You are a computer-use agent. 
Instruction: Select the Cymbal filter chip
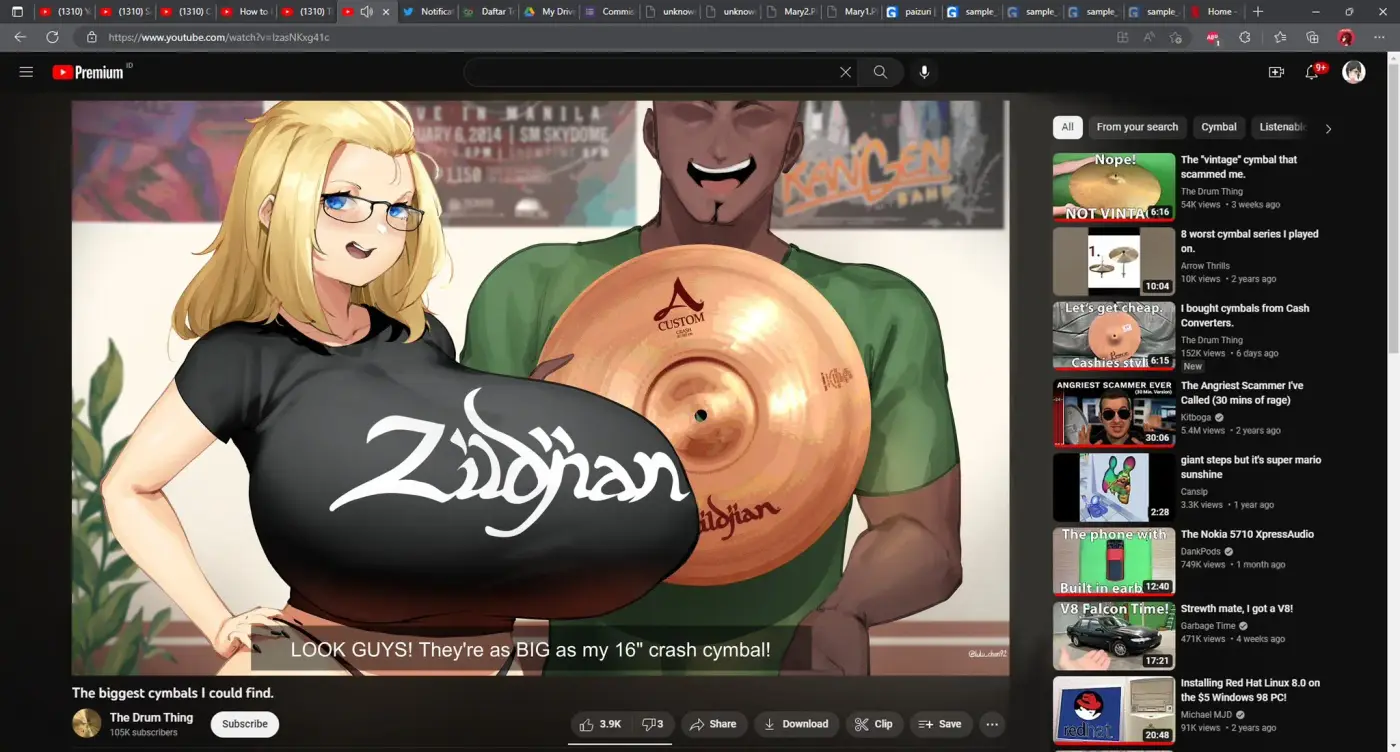pos(1219,127)
